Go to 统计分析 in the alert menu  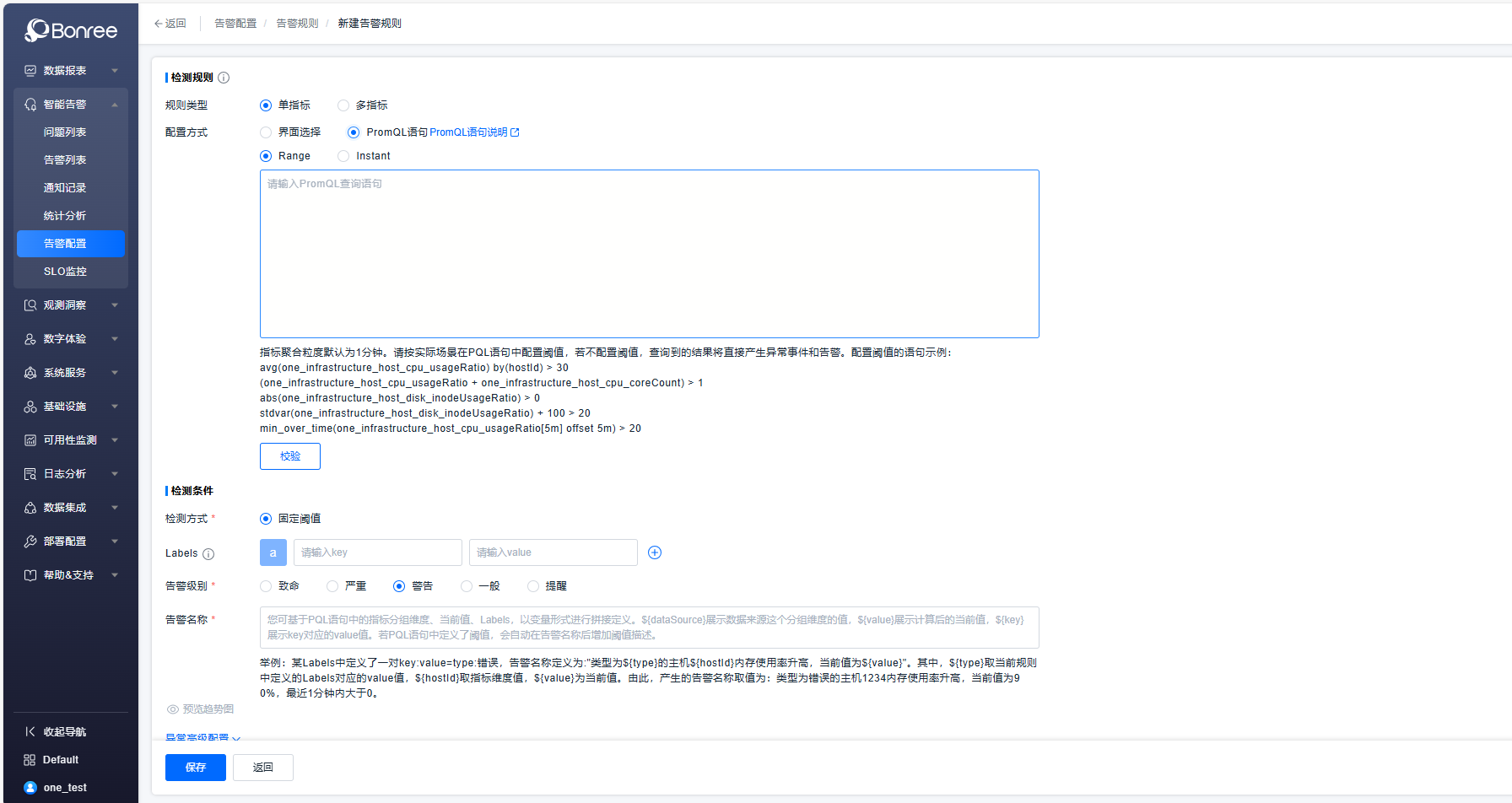(x=65, y=215)
